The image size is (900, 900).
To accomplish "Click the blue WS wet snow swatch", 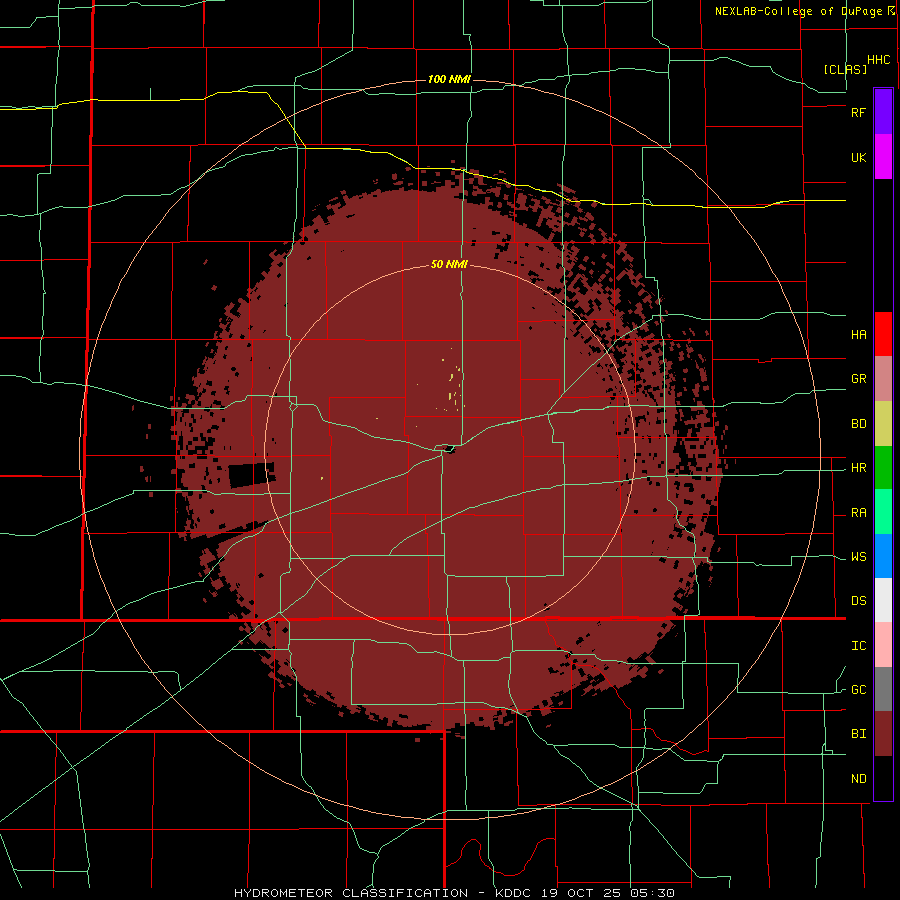I will pos(883,556).
